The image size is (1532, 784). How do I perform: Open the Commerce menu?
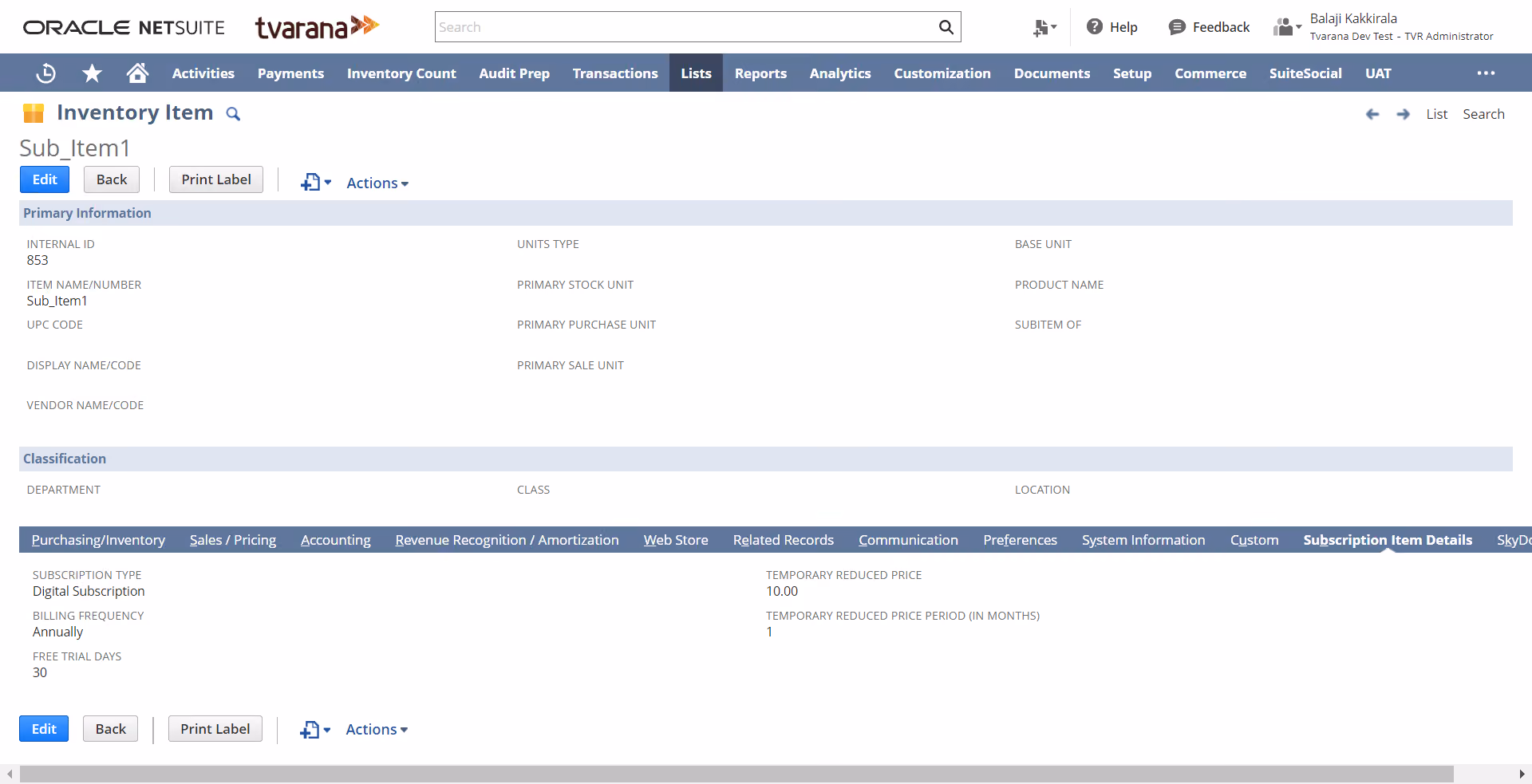click(1210, 73)
